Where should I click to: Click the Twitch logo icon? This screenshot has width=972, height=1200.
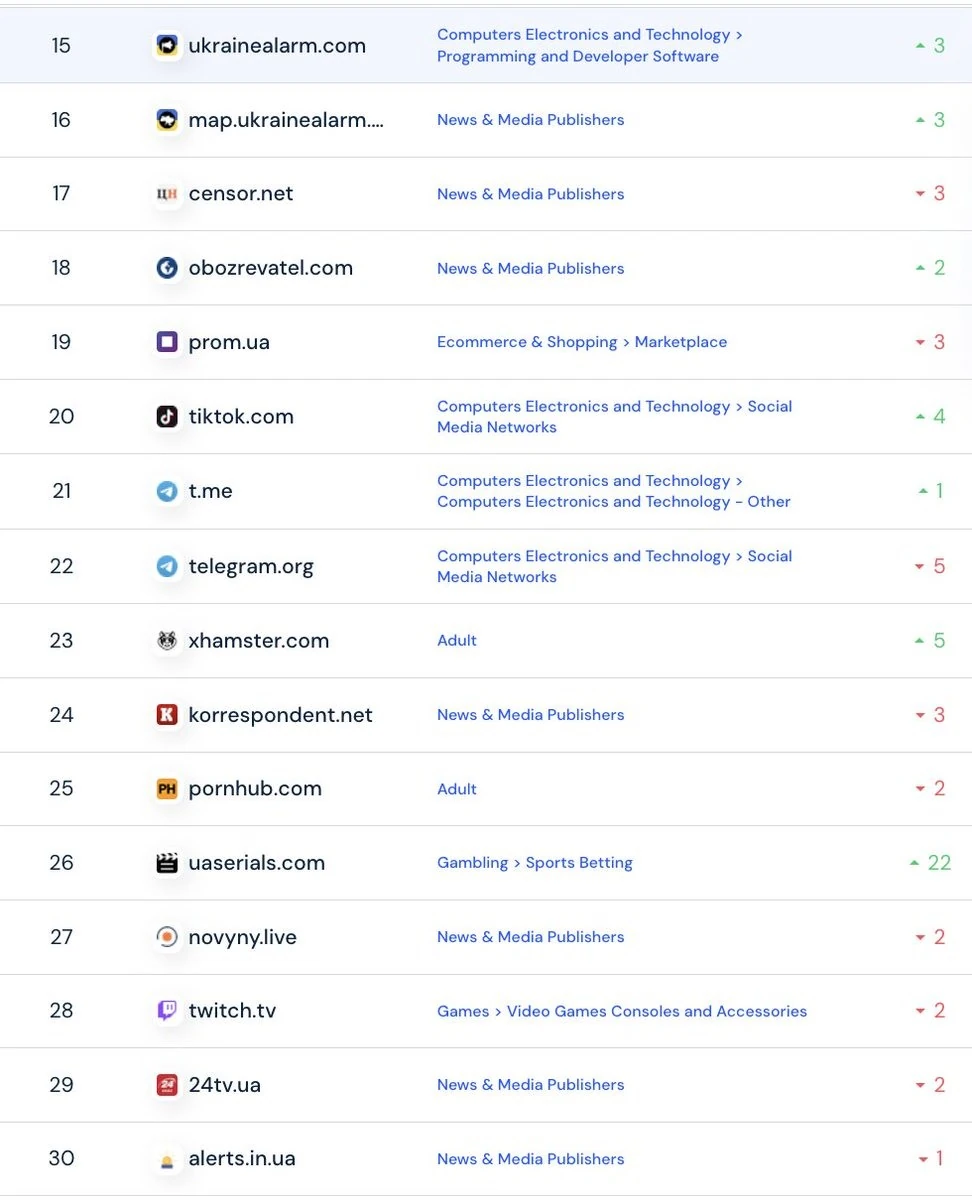click(x=167, y=1010)
